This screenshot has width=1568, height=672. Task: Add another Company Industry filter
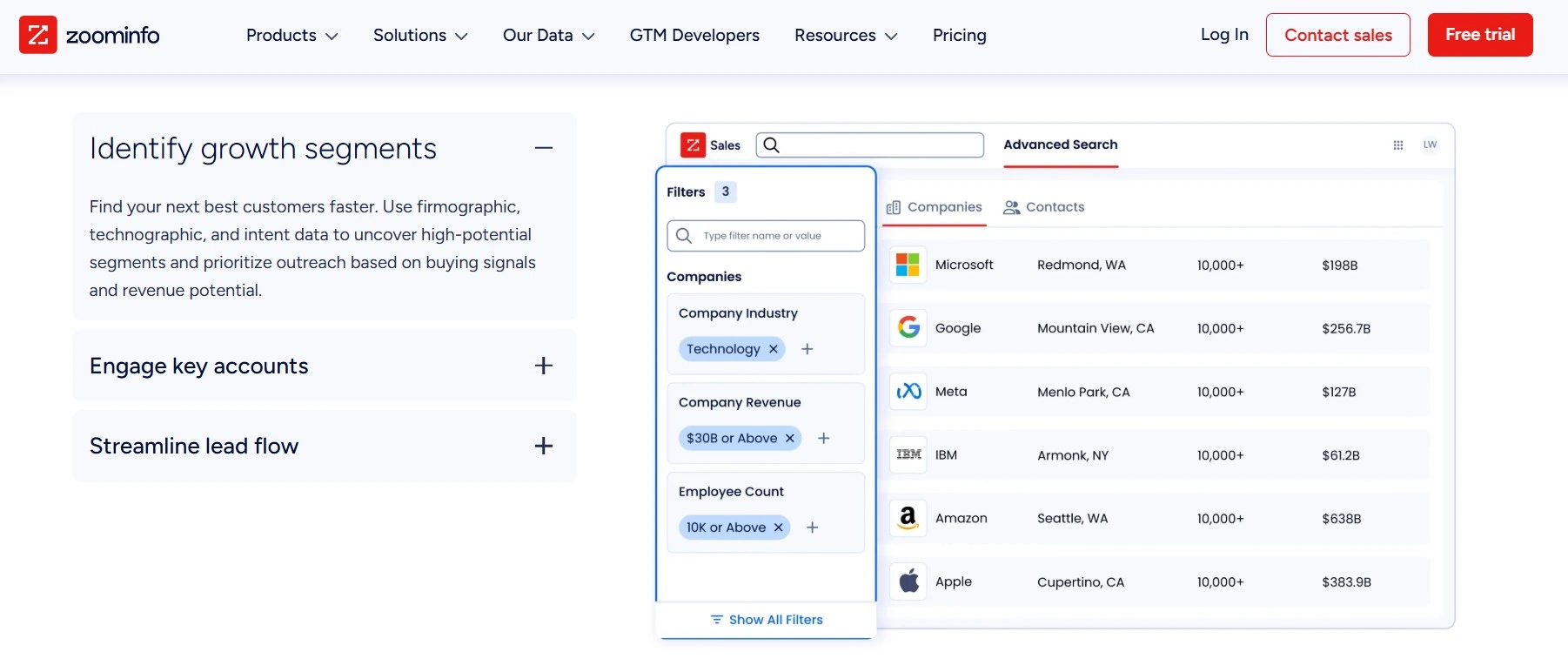coord(807,349)
